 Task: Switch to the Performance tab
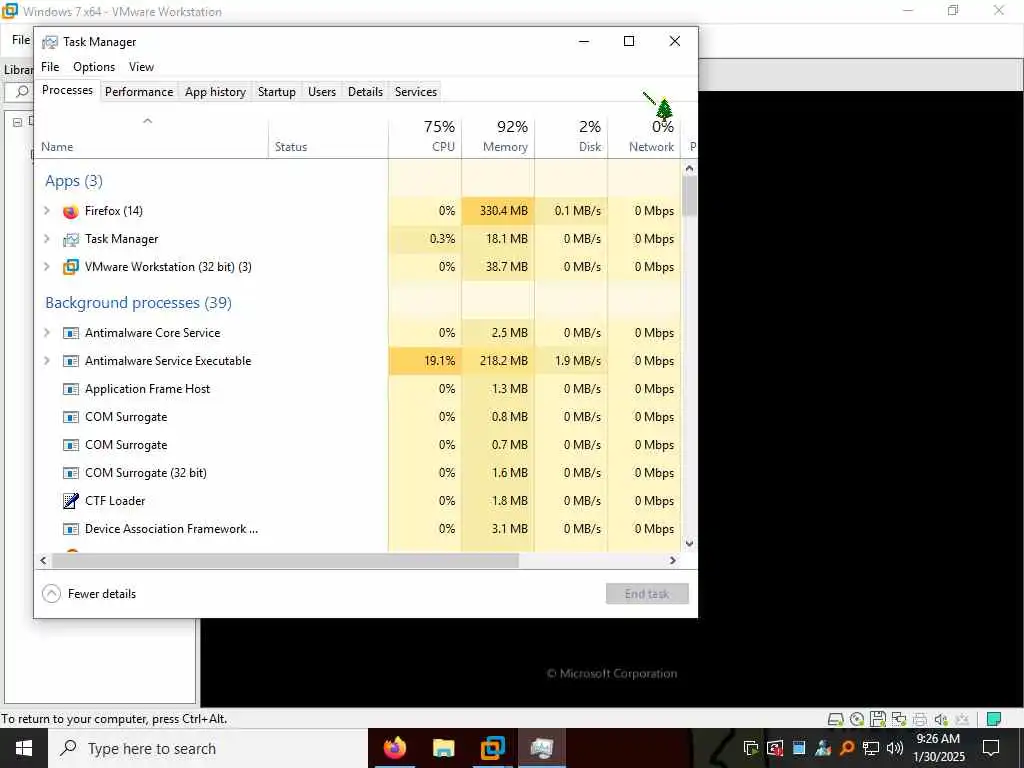point(139,92)
